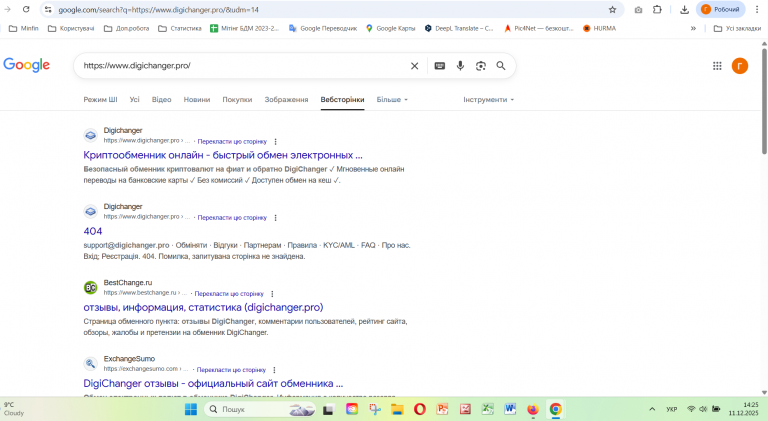
Task: Open Chrome downloads icon
Action: tap(684, 9)
